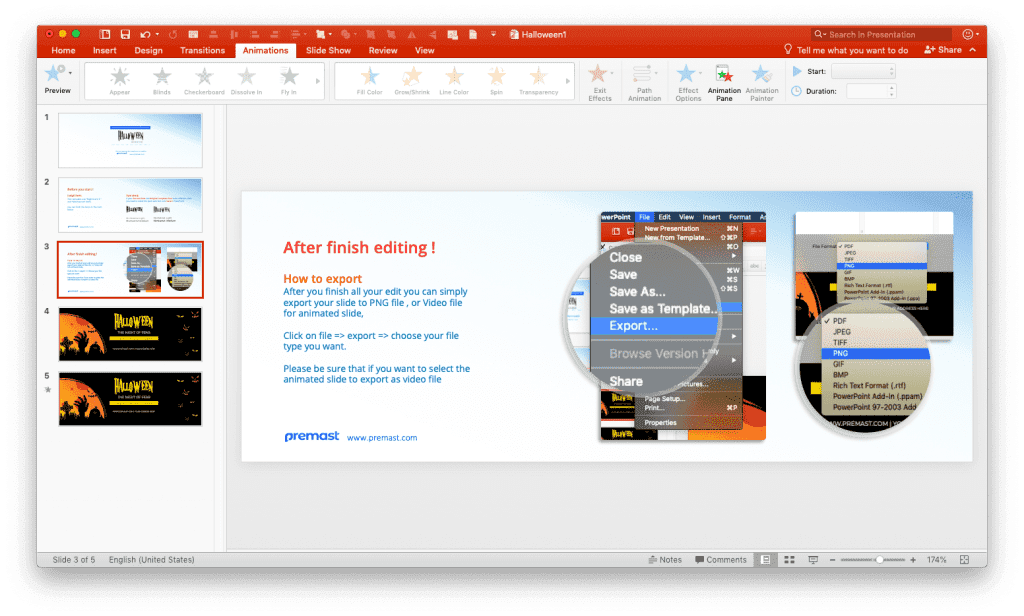
Task: Select slide 4 thumbnail
Action: 130,334
